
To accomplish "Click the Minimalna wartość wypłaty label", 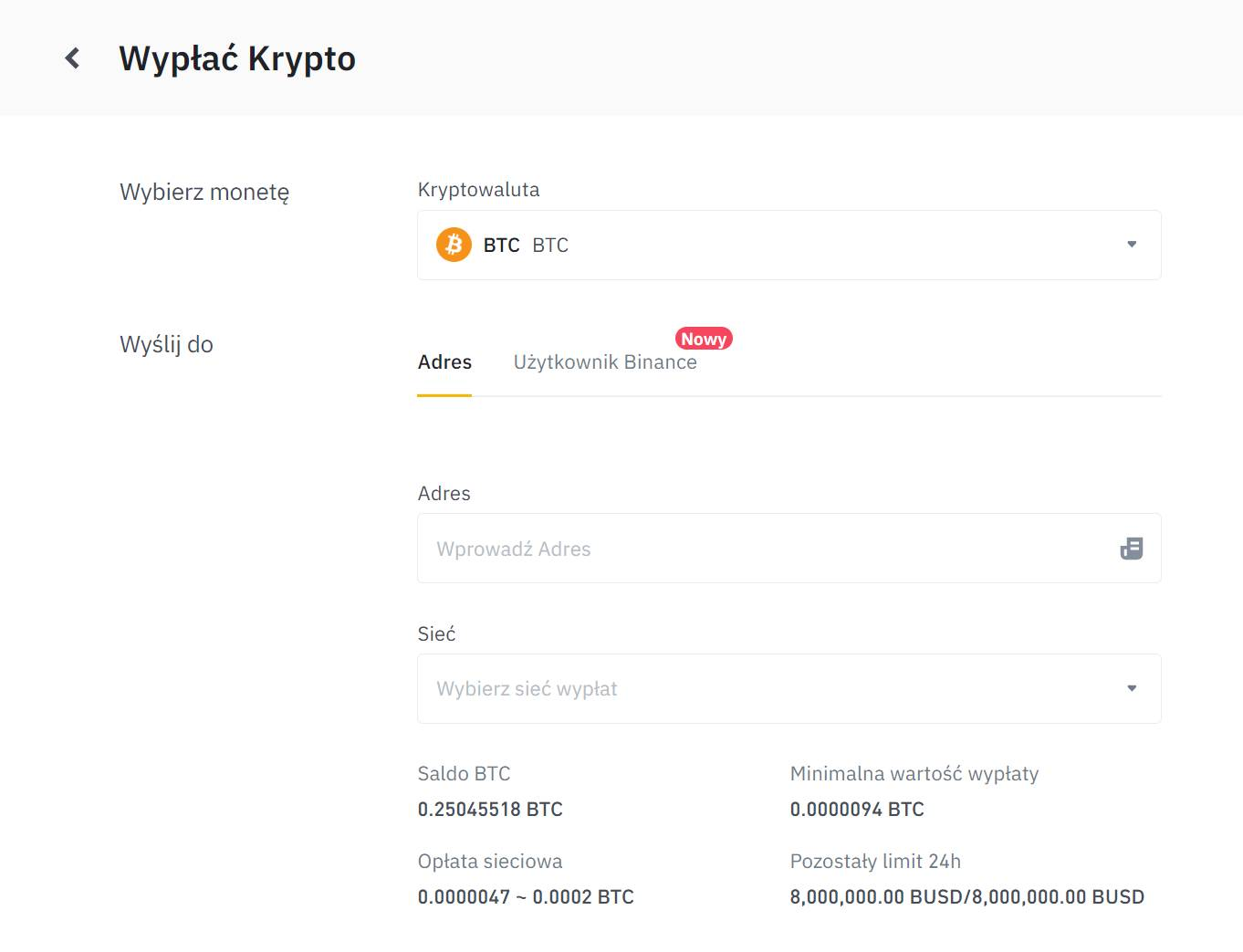I will click(x=914, y=774).
